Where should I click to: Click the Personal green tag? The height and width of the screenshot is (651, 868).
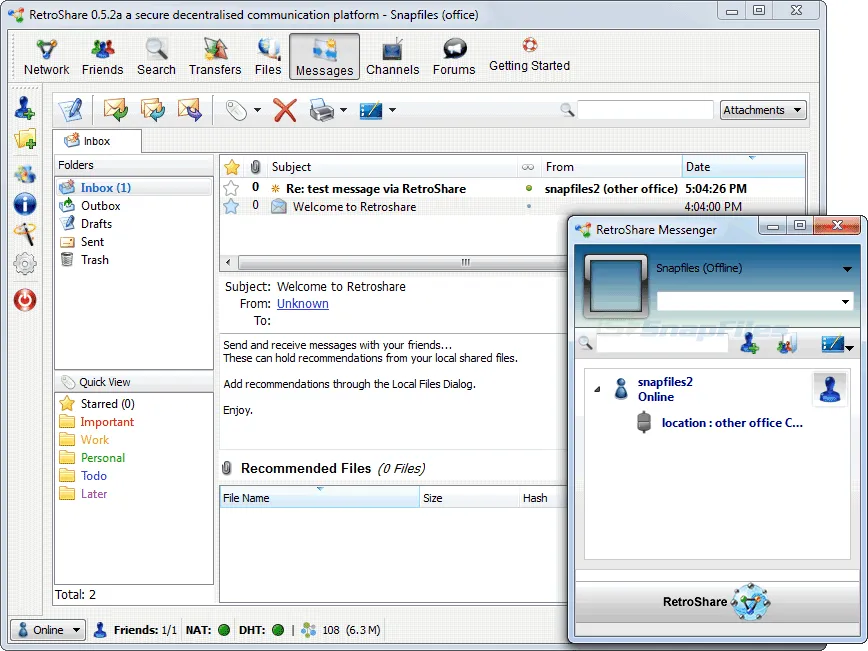click(x=103, y=458)
